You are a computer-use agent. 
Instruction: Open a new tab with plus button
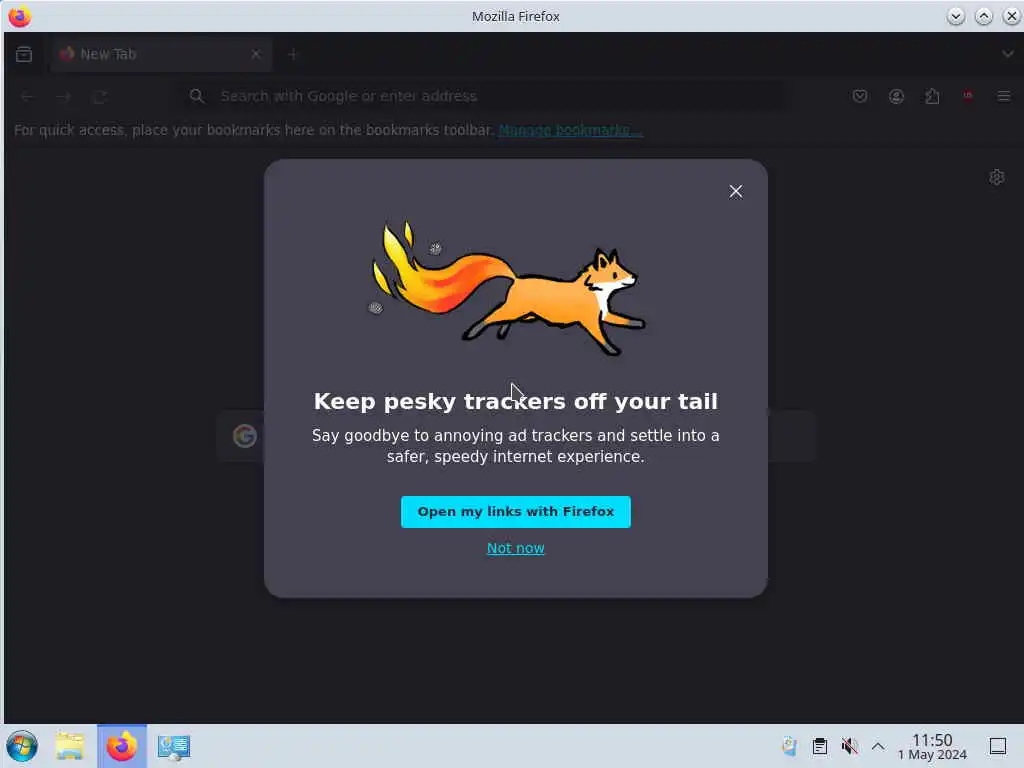click(x=293, y=54)
